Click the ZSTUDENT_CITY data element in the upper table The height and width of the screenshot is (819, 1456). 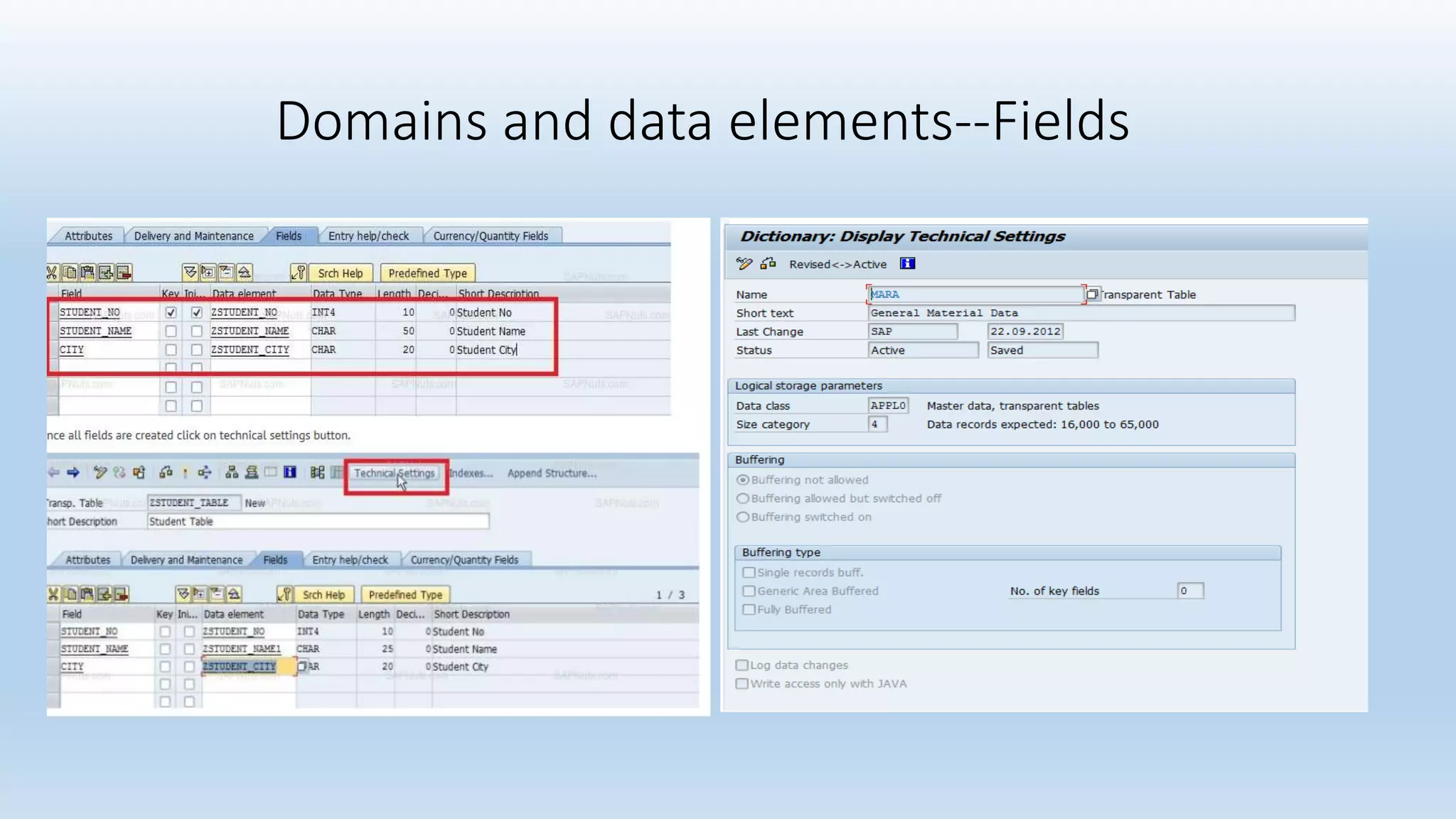(250, 350)
